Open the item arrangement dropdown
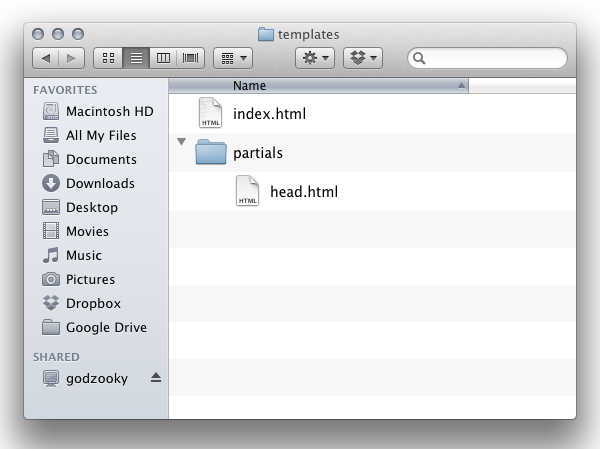Image resolution: width=600 pixels, height=449 pixels. tap(233, 58)
